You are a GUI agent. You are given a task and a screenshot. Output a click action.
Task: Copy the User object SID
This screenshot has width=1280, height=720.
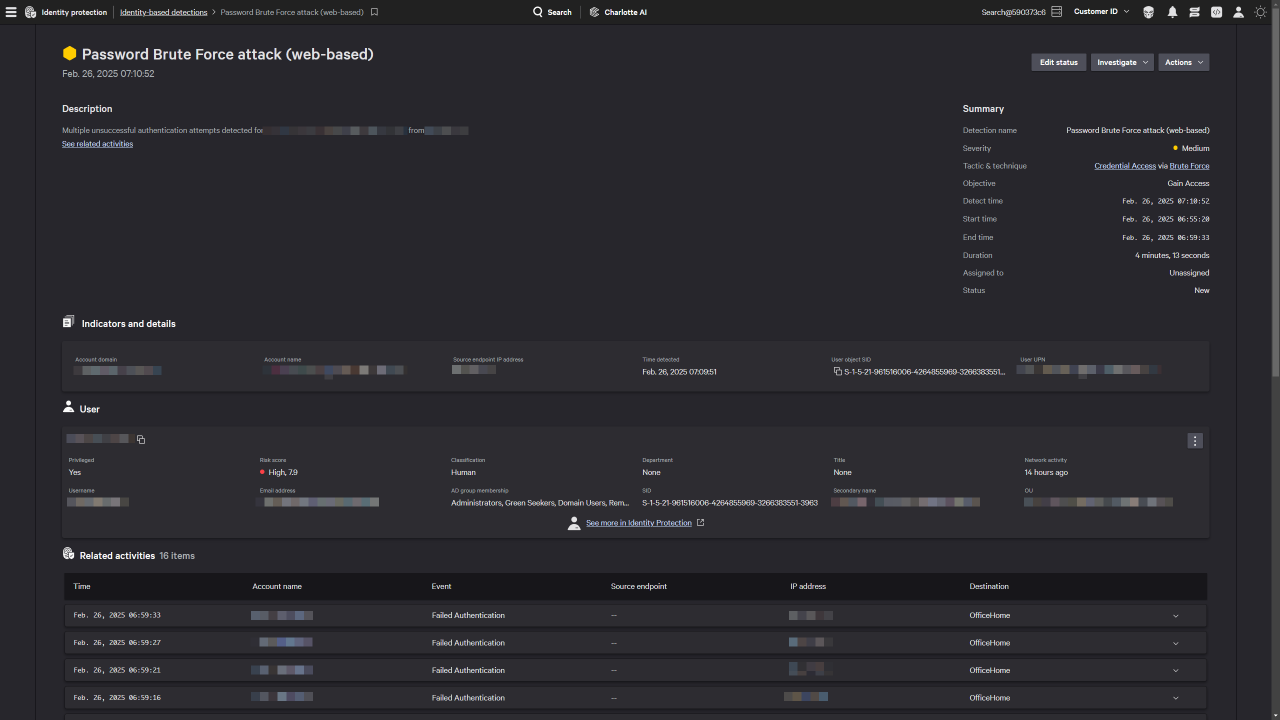pyautogui.click(x=838, y=371)
